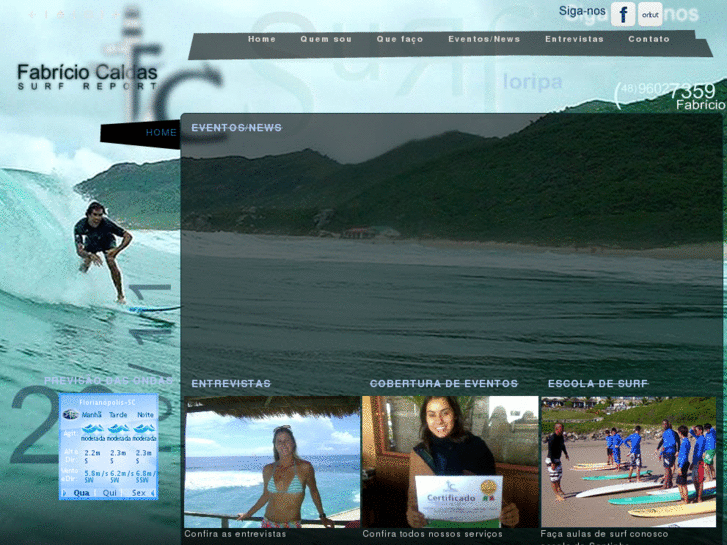Click the black HOME breadcrumb tab
Screen dimensions: 727x545
click(x=140, y=134)
